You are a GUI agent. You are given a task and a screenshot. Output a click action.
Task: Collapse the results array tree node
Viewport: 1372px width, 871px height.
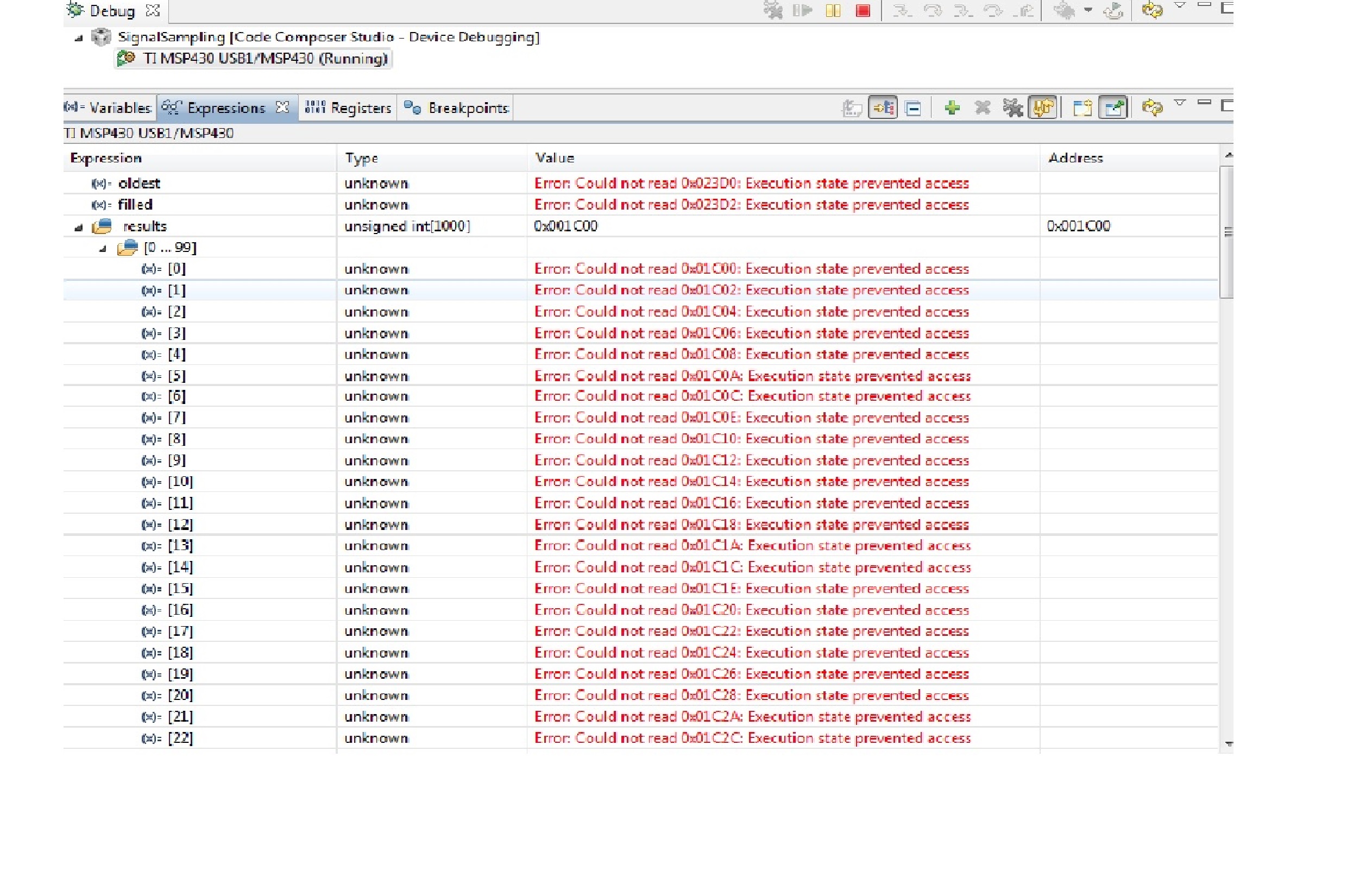[x=79, y=228]
